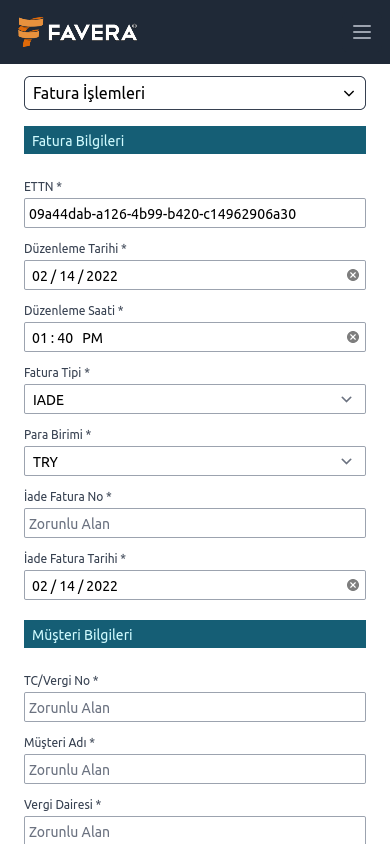
Task: Clear the Düzenleme Tarihi date value
Action: coord(352,276)
